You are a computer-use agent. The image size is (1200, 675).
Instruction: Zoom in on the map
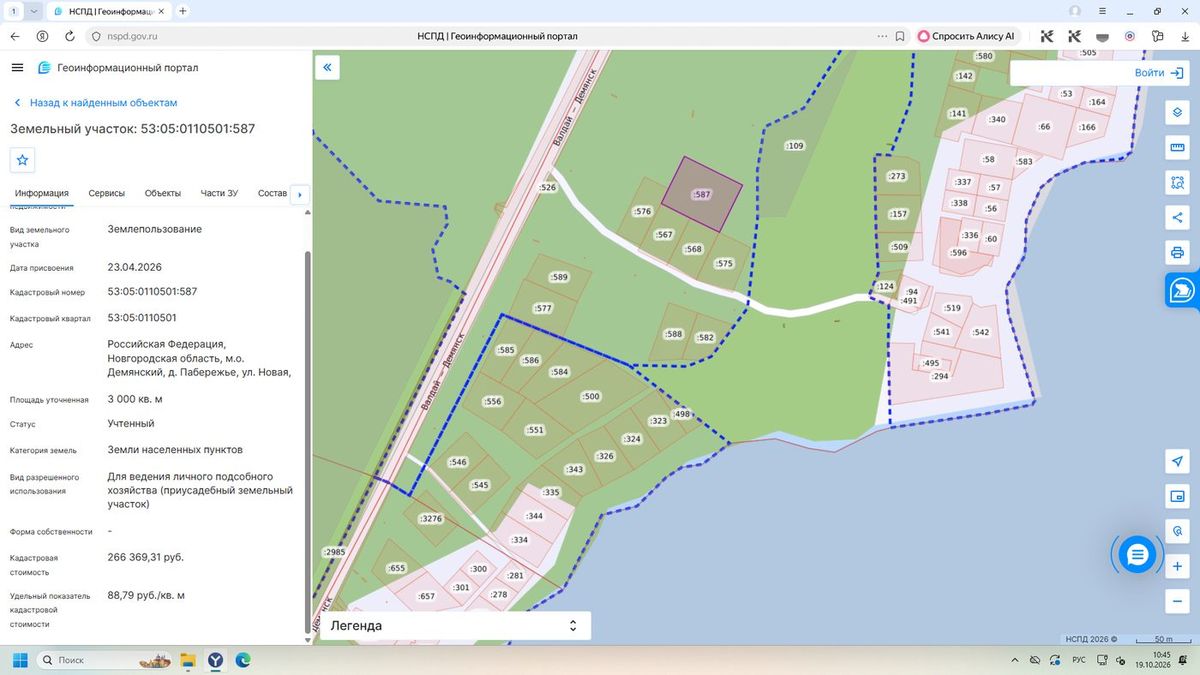click(x=1177, y=567)
